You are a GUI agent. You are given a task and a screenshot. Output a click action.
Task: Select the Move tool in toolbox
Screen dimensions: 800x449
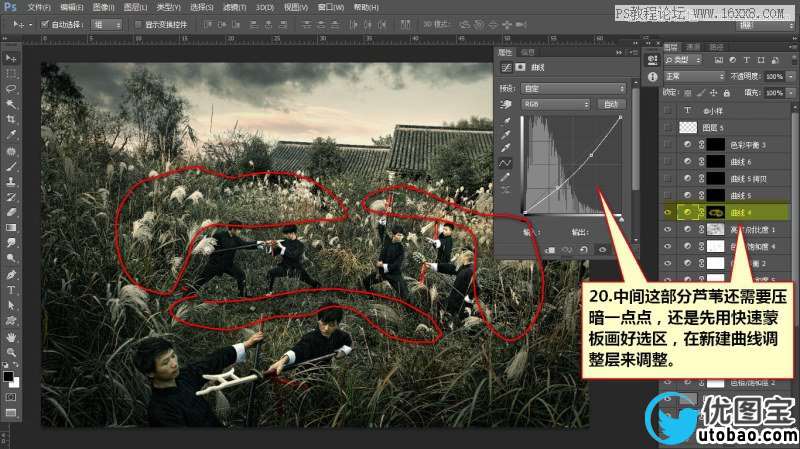pos(11,58)
